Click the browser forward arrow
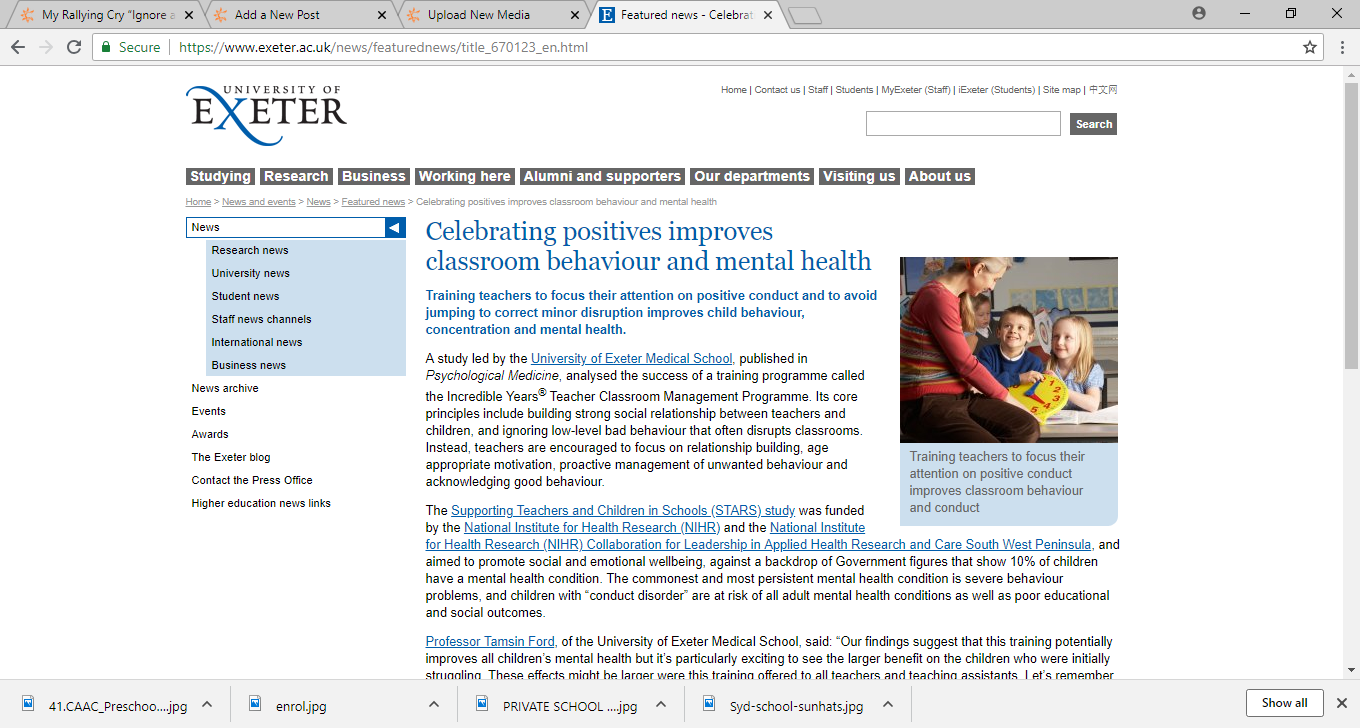 coord(46,47)
